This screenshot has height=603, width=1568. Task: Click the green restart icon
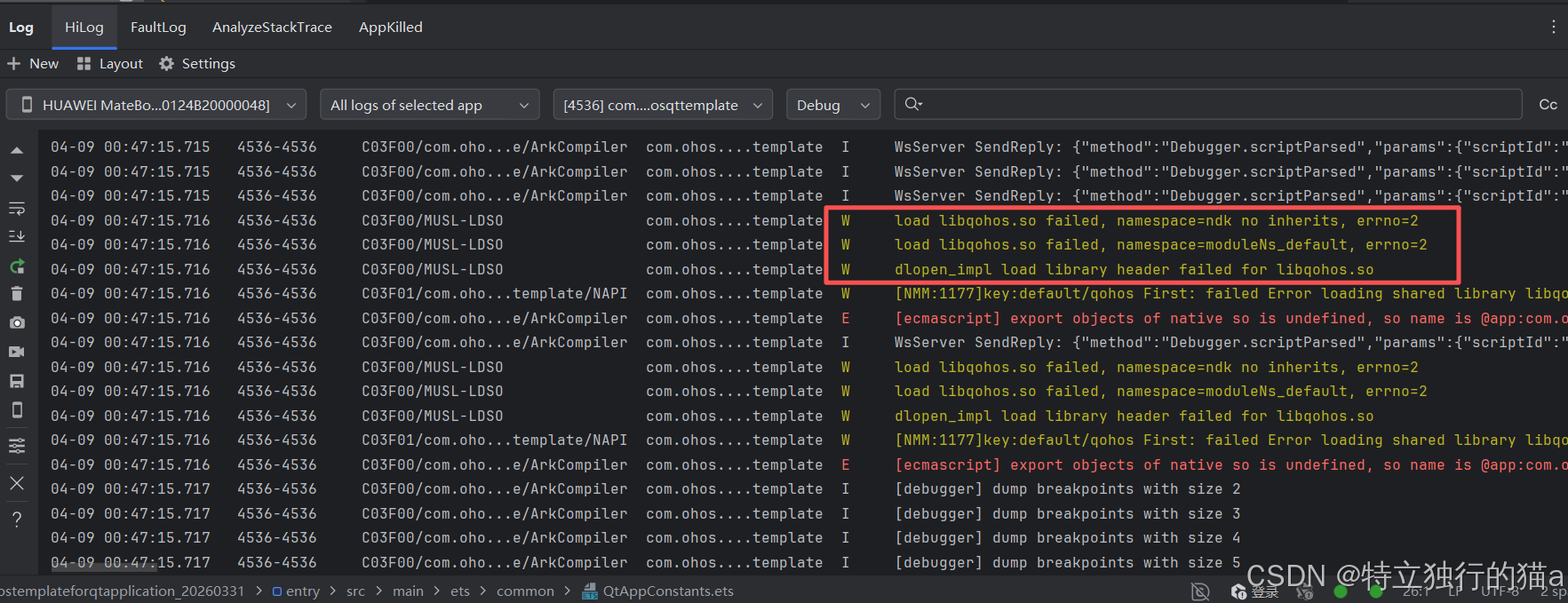click(17, 266)
